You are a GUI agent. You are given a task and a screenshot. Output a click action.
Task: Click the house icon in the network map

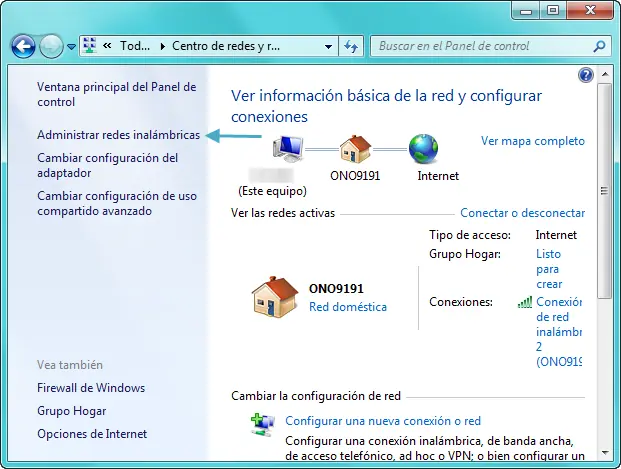(355, 149)
